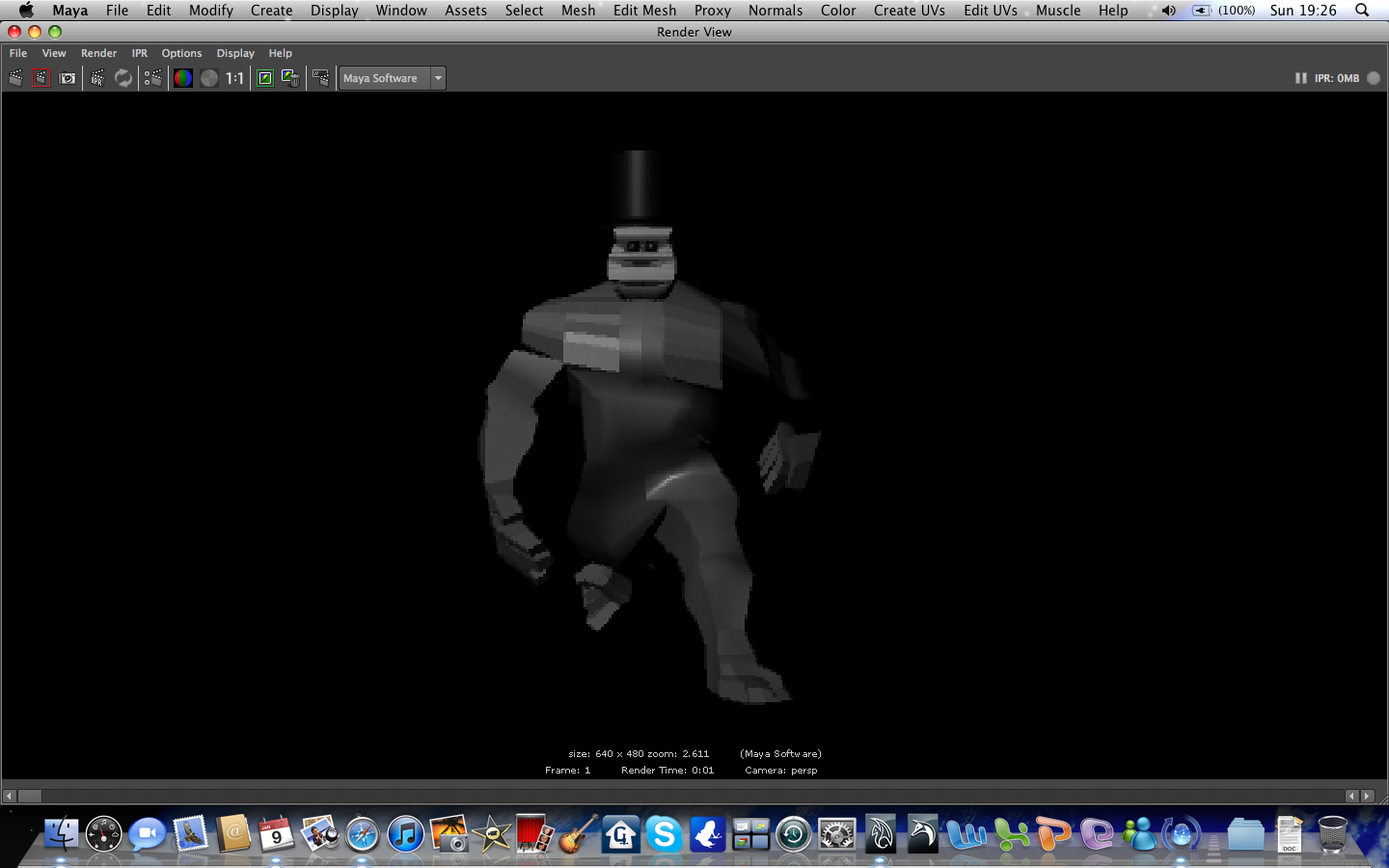Open the Proxy menu
1389x868 pixels.
713,11
